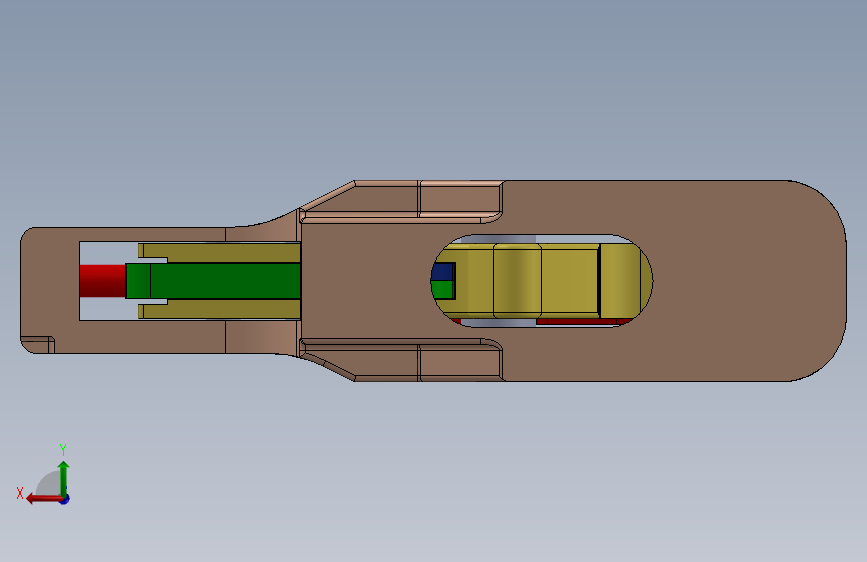Click the blue Z axis ball of triad
867x562 pixels.
pyautogui.click(x=65, y=499)
